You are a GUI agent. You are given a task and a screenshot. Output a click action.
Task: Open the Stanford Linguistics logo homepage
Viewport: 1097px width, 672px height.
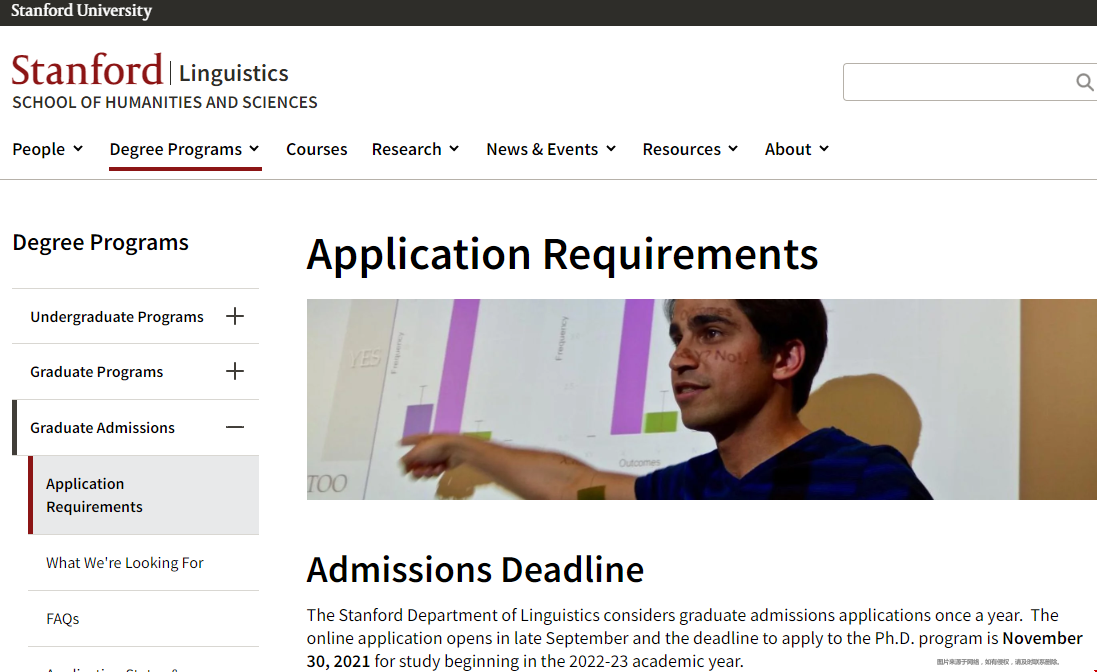point(150,71)
